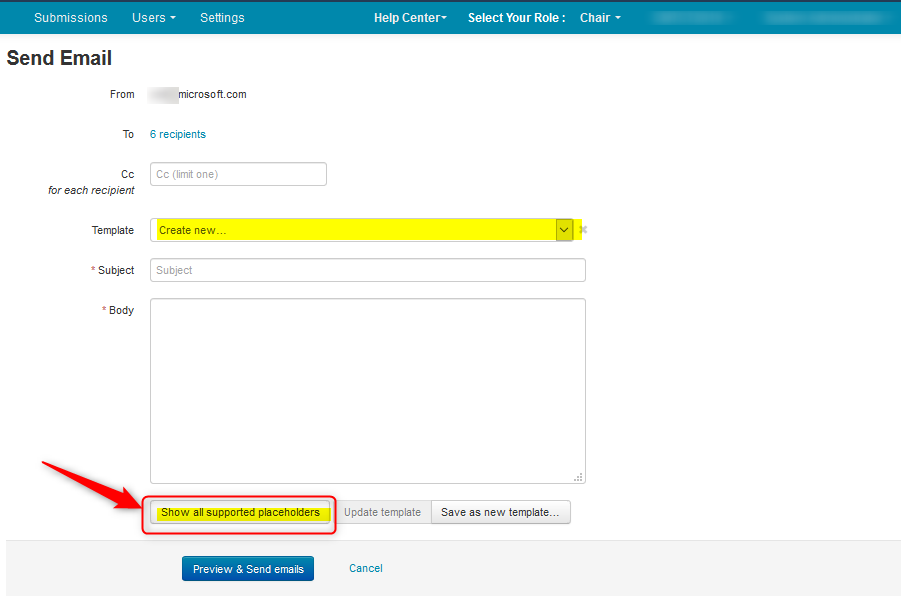The width and height of the screenshot is (901, 596).
Task: Open the 6 recipients link
Action: 178,134
